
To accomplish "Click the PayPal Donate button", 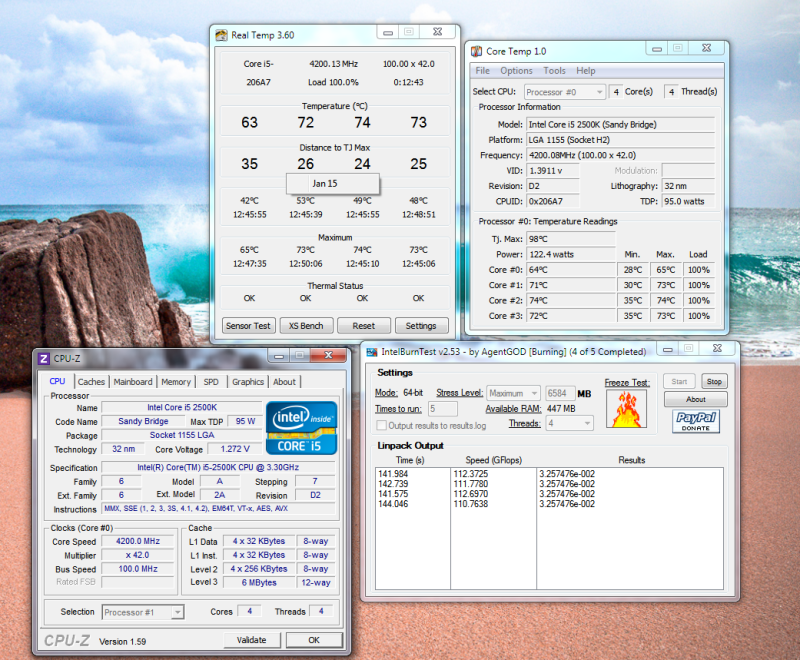I will pos(696,421).
